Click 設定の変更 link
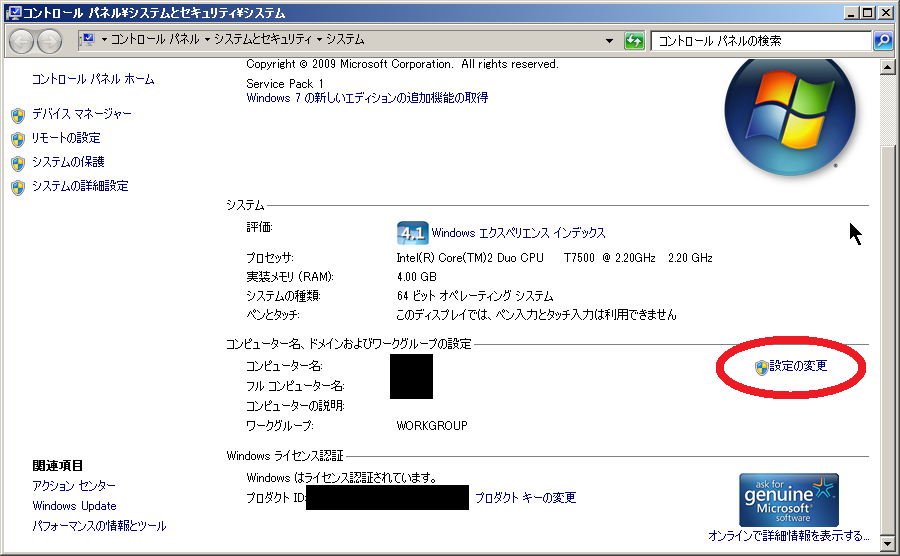 [x=798, y=366]
